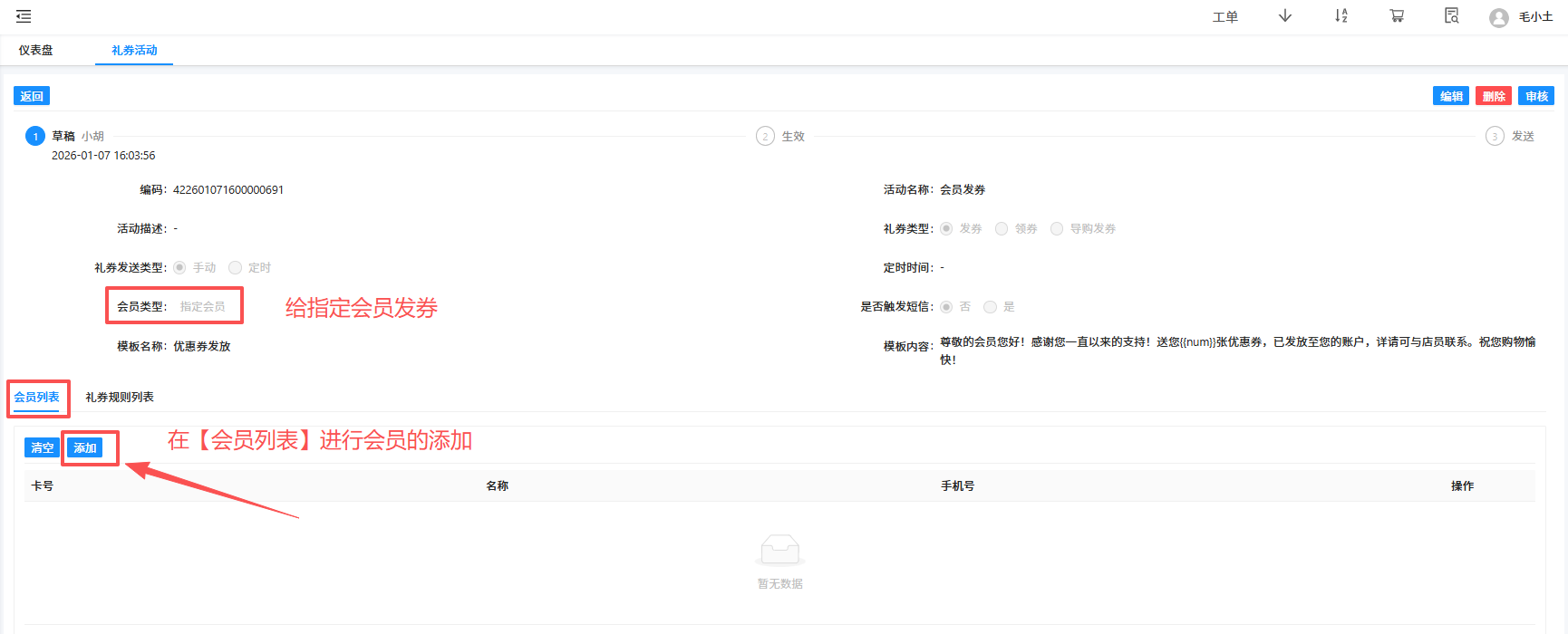Click step 3 发送 circle icon

pyautogui.click(x=1495, y=137)
